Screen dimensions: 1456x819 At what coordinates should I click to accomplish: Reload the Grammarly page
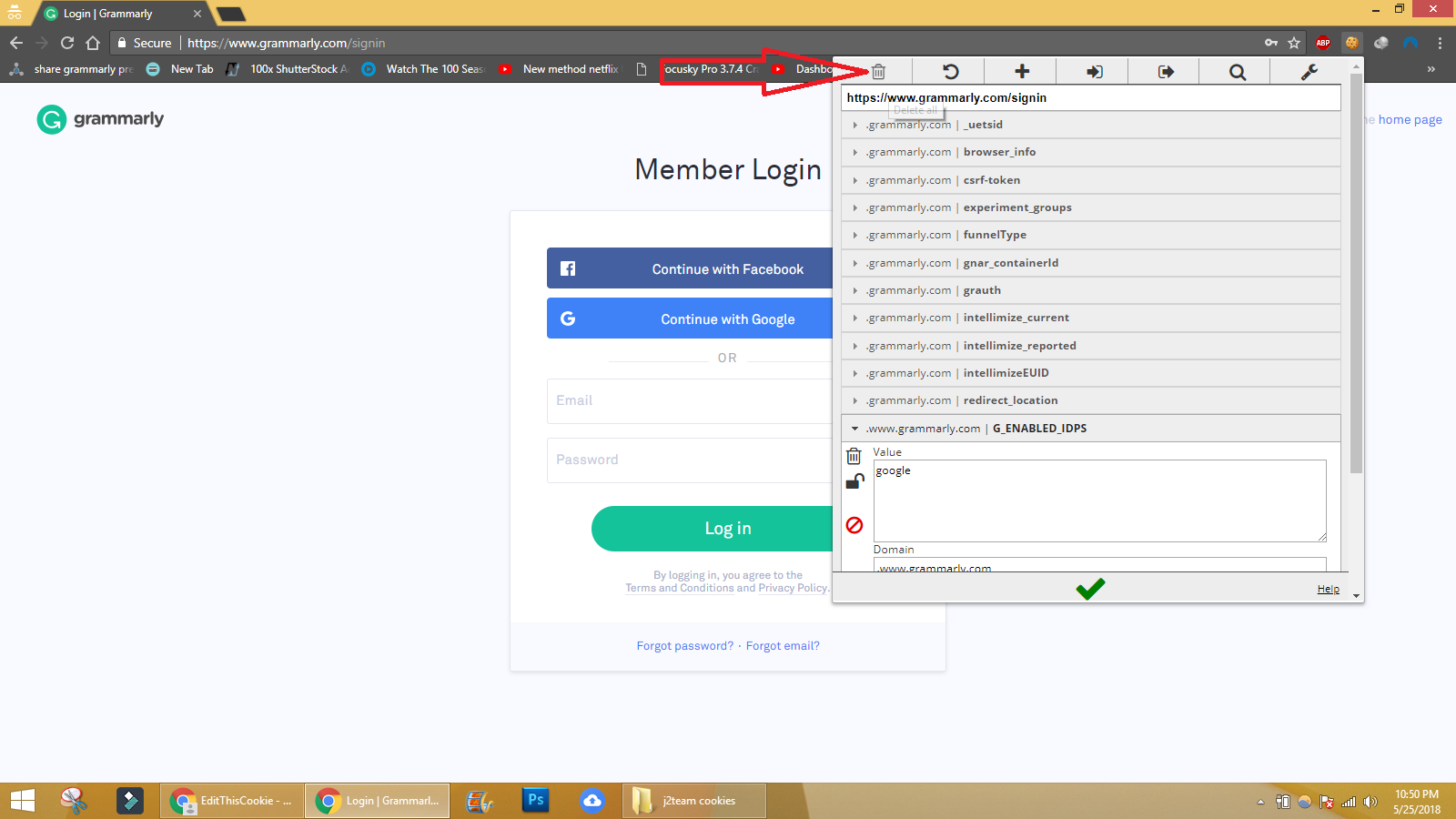(x=67, y=43)
